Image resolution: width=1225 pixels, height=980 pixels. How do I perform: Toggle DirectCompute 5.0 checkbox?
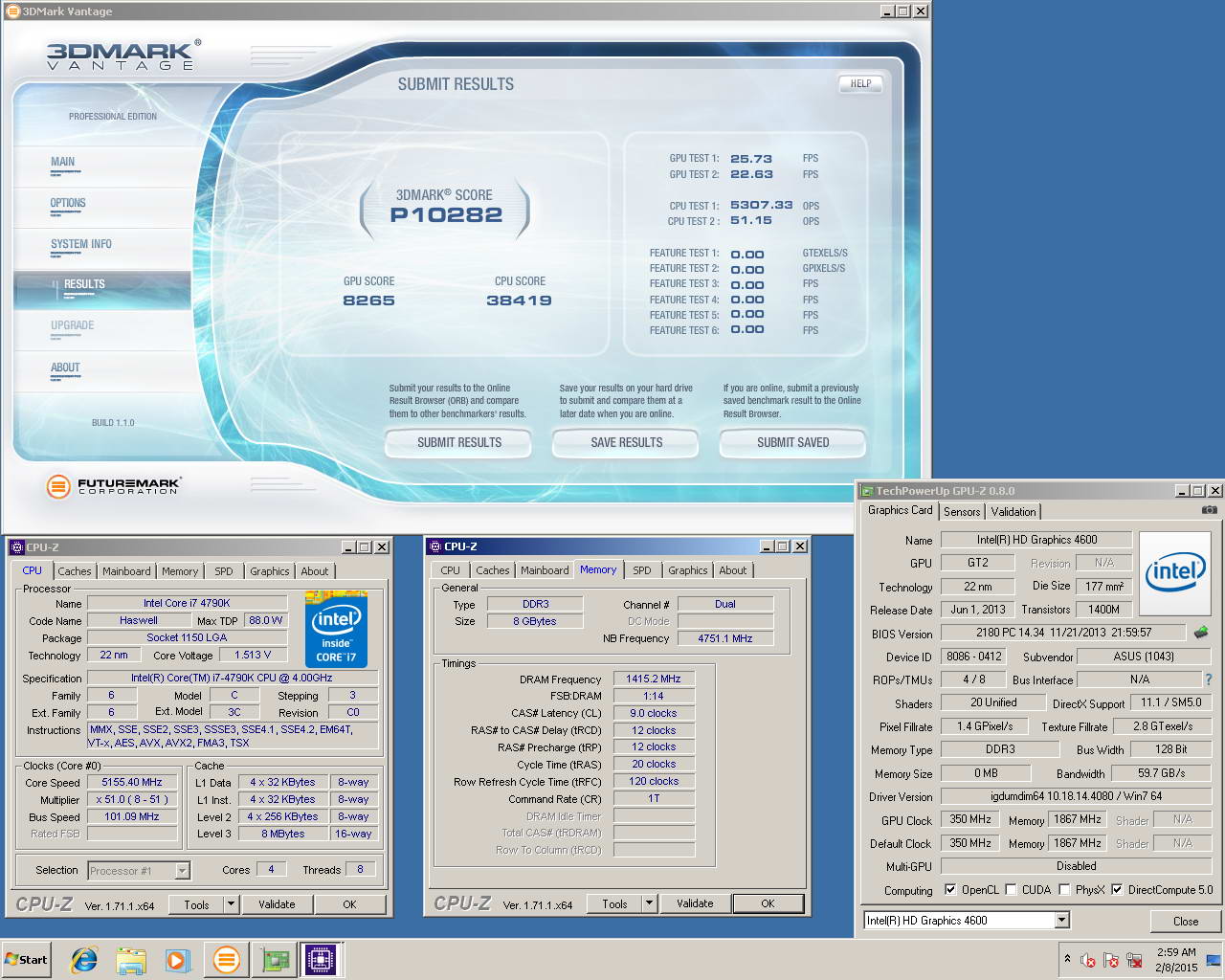(x=1117, y=889)
